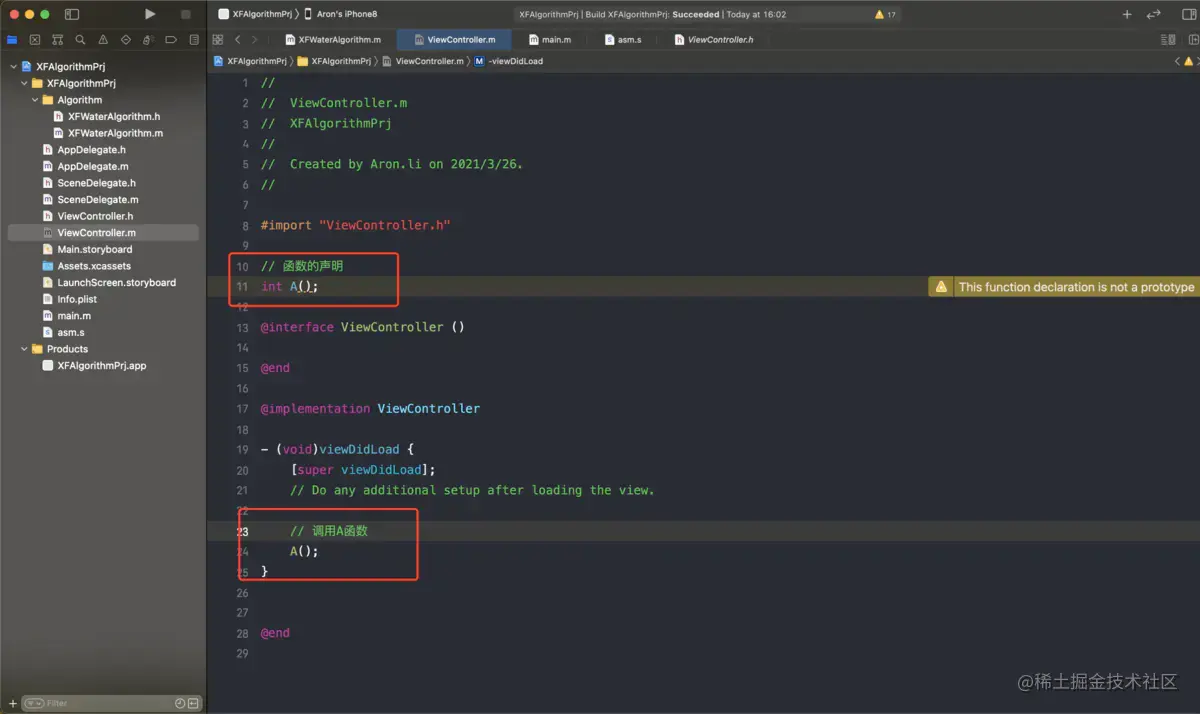Collapse the Algorithm group

[x=35, y=100]
